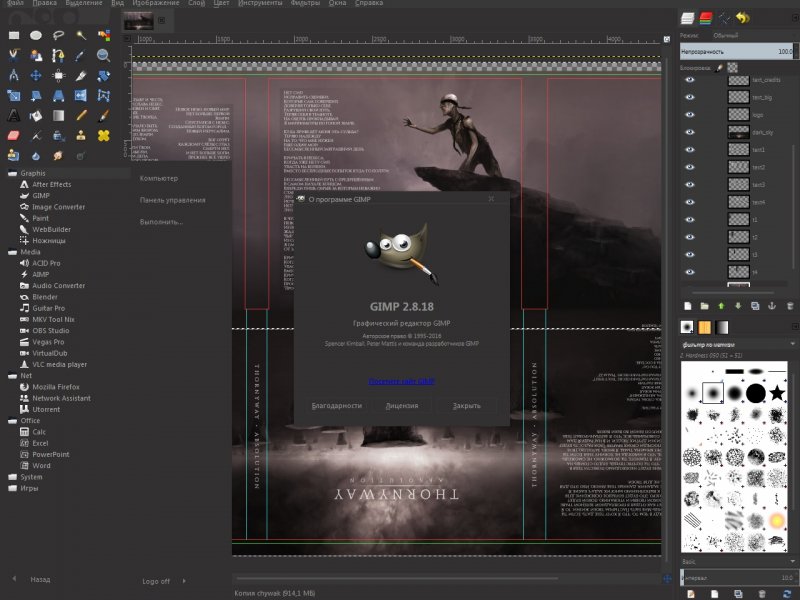Switch to the Channels tab
The image size is (800, 600).
[x=706, y=18]
